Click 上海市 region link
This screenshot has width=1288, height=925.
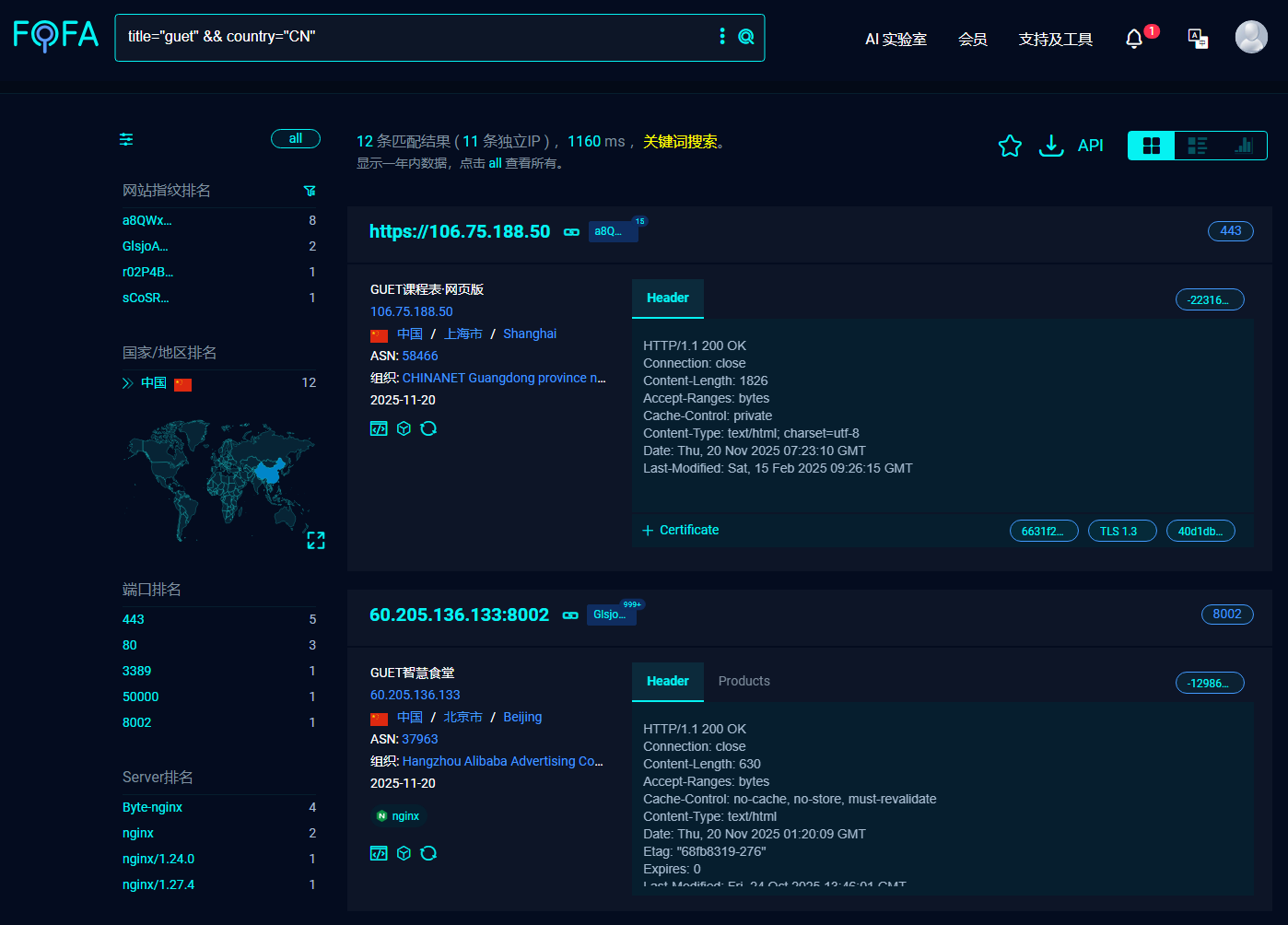tap(463, 334)
